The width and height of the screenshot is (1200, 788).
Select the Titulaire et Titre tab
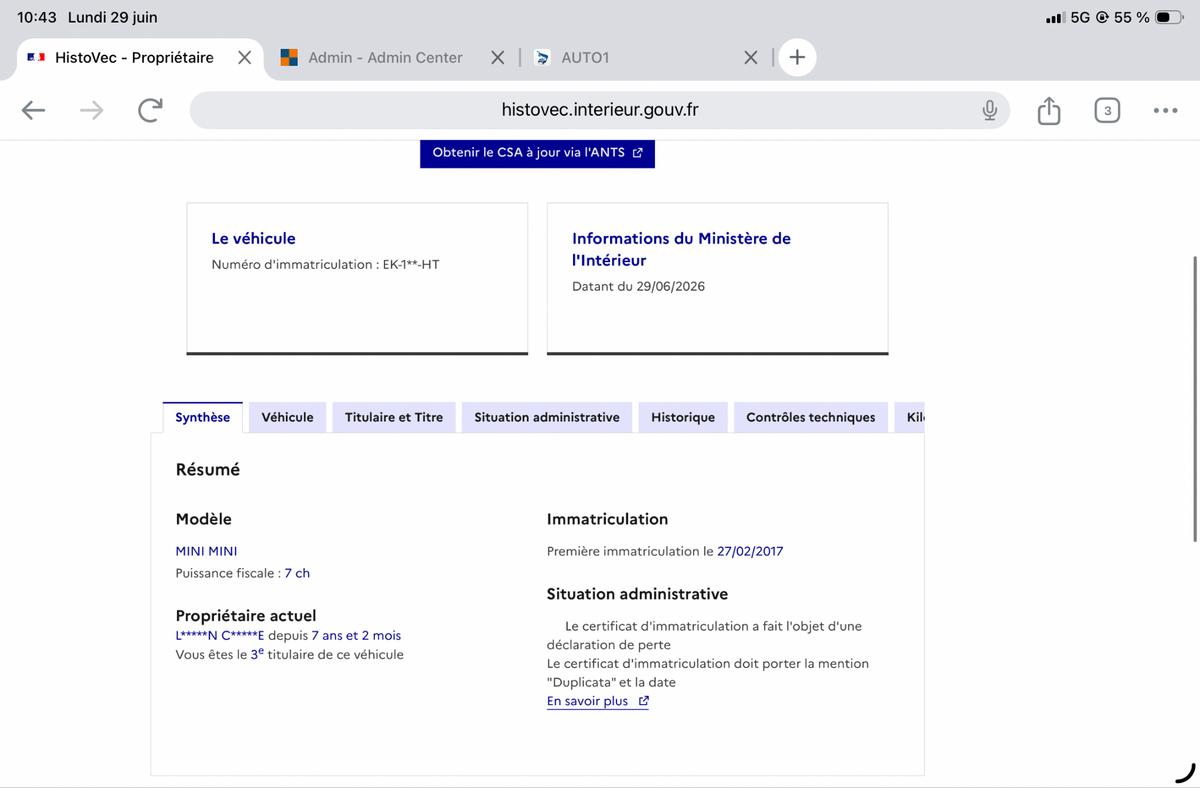coord(393,417)
